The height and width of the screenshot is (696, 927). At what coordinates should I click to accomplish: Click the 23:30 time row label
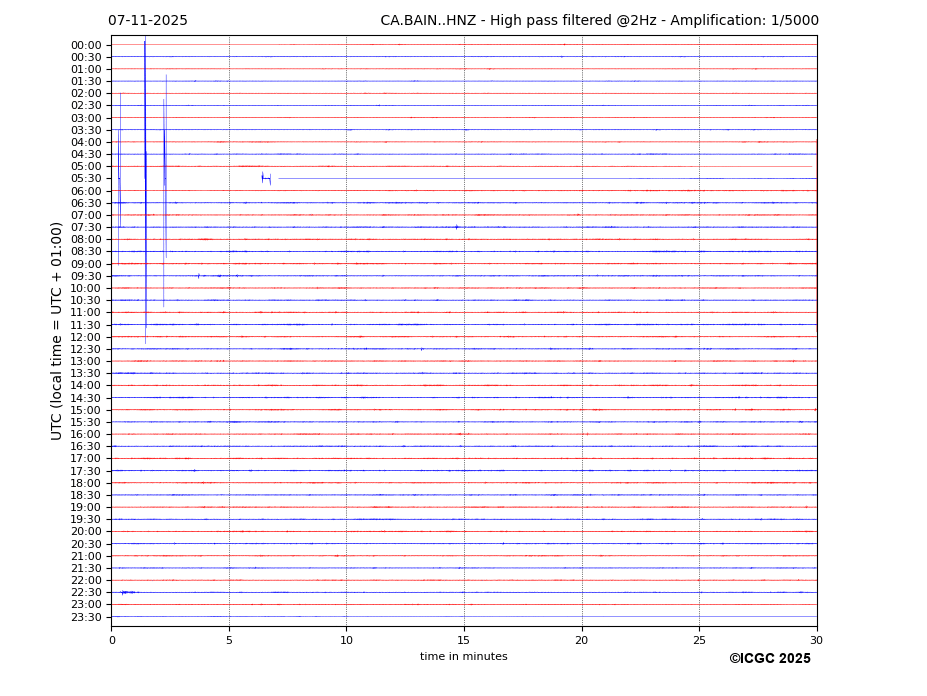click(86, 617)
